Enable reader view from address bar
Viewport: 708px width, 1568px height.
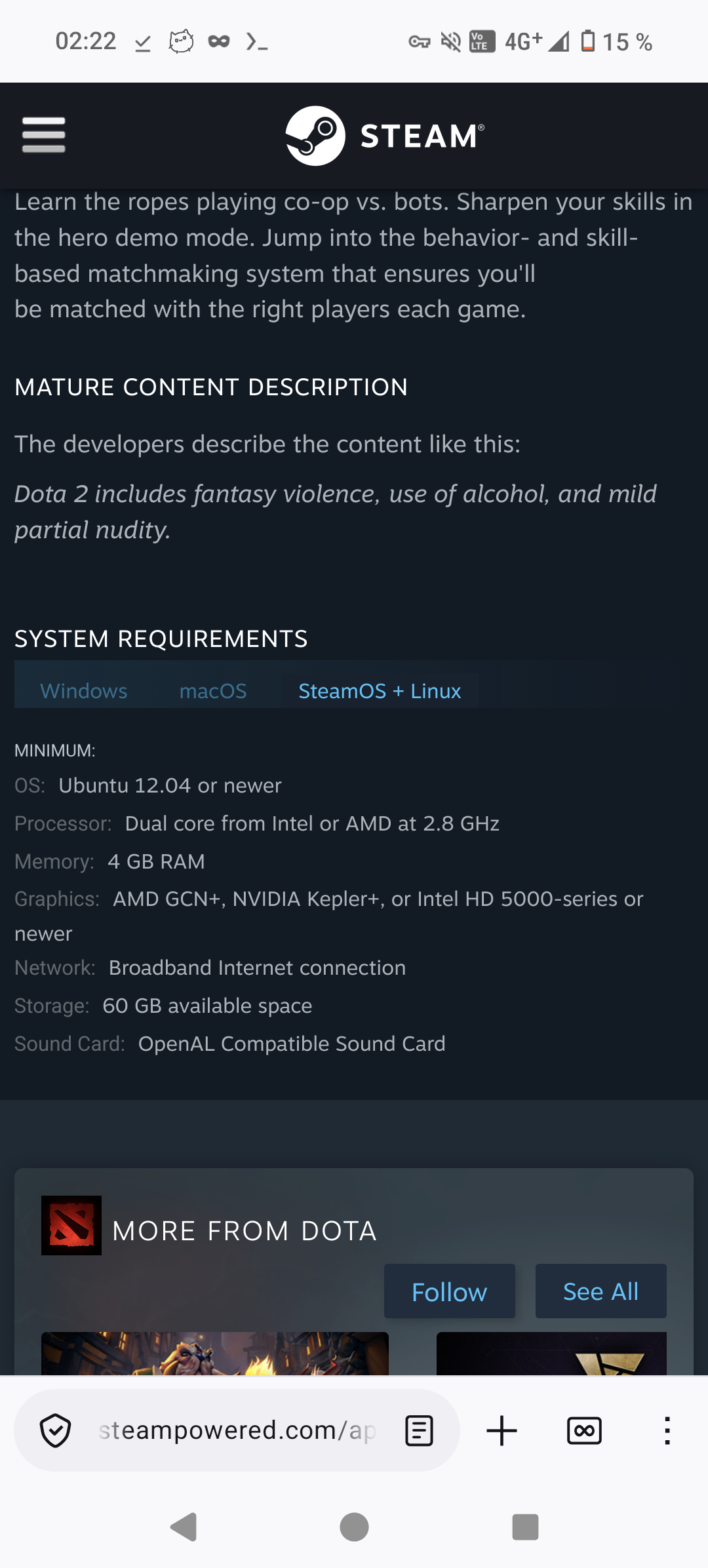[x=419, y=1430]
